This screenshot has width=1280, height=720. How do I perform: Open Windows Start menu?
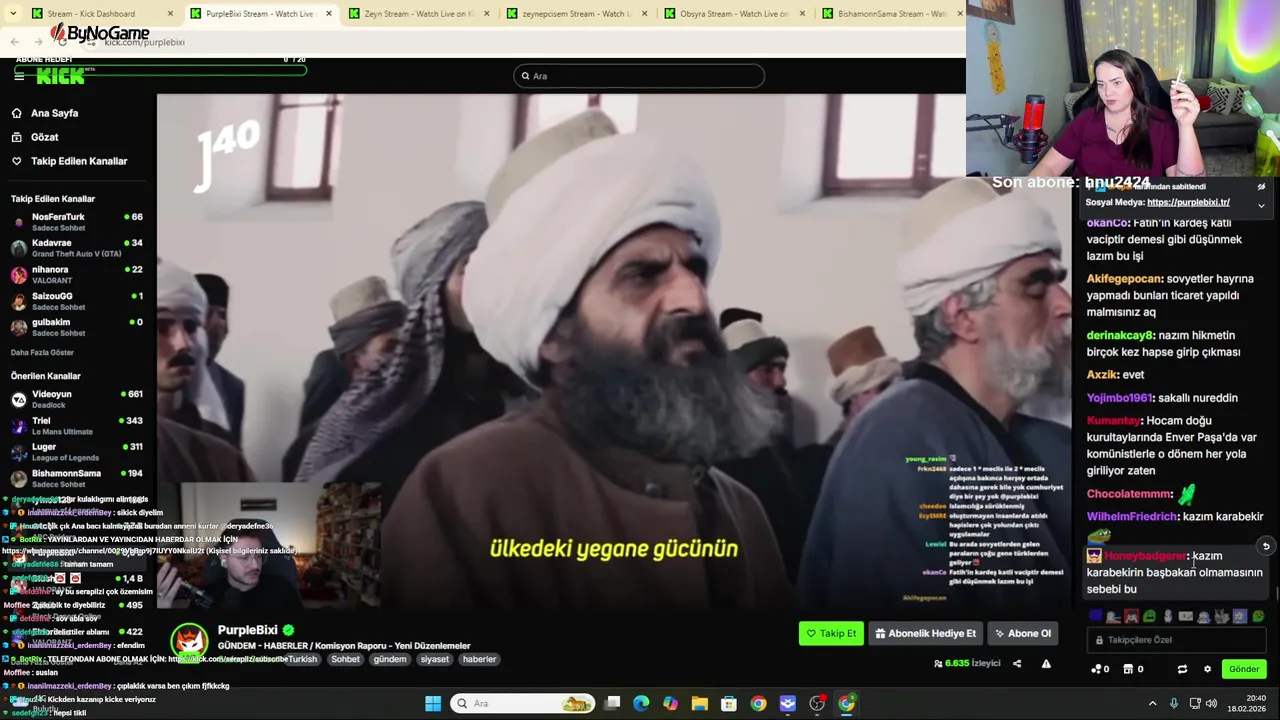pos(433,703)
